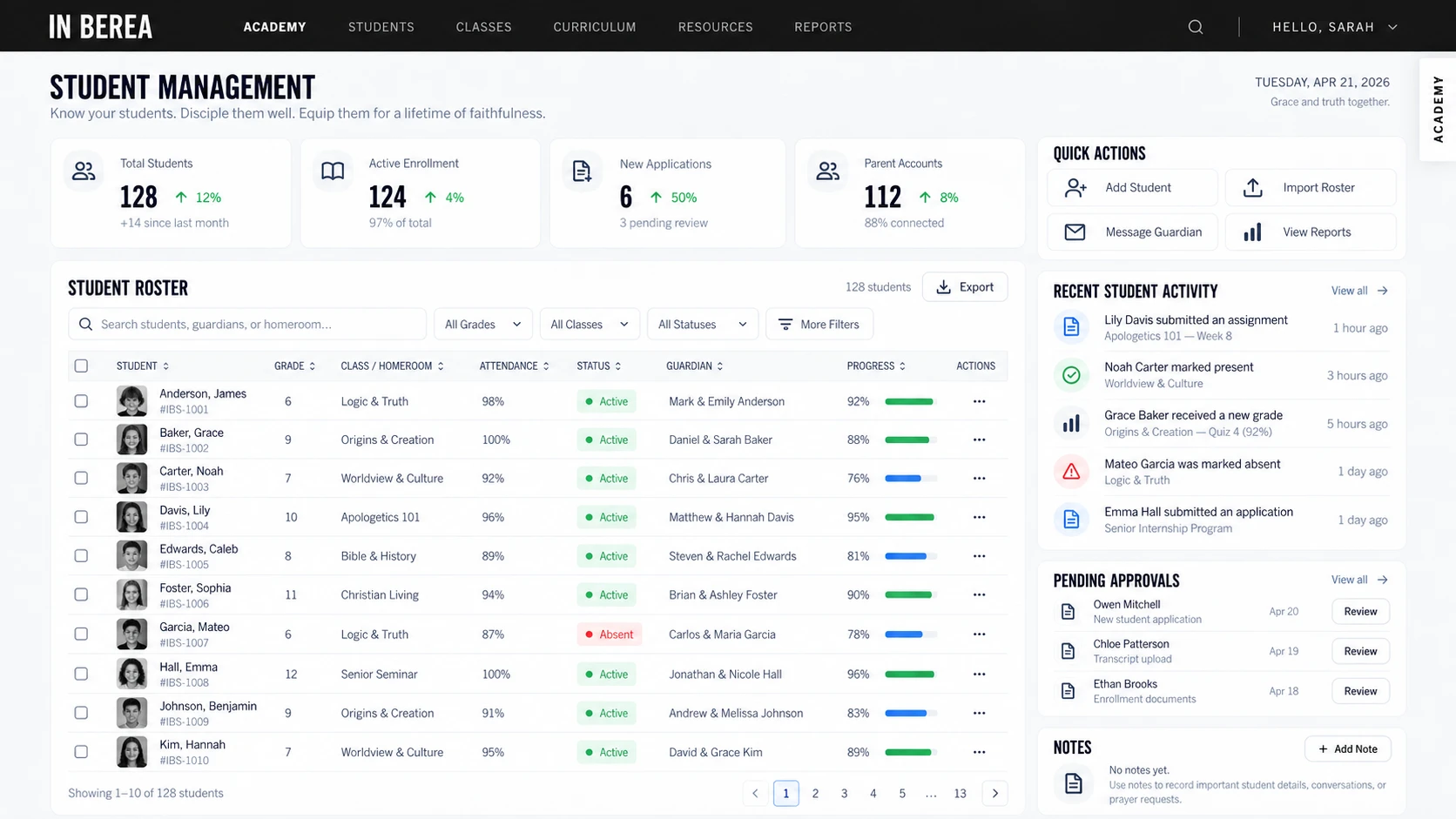Viewport: 1456px width, 819px height.
Task: Click the New Applications document icon
Action: [582, 171]
